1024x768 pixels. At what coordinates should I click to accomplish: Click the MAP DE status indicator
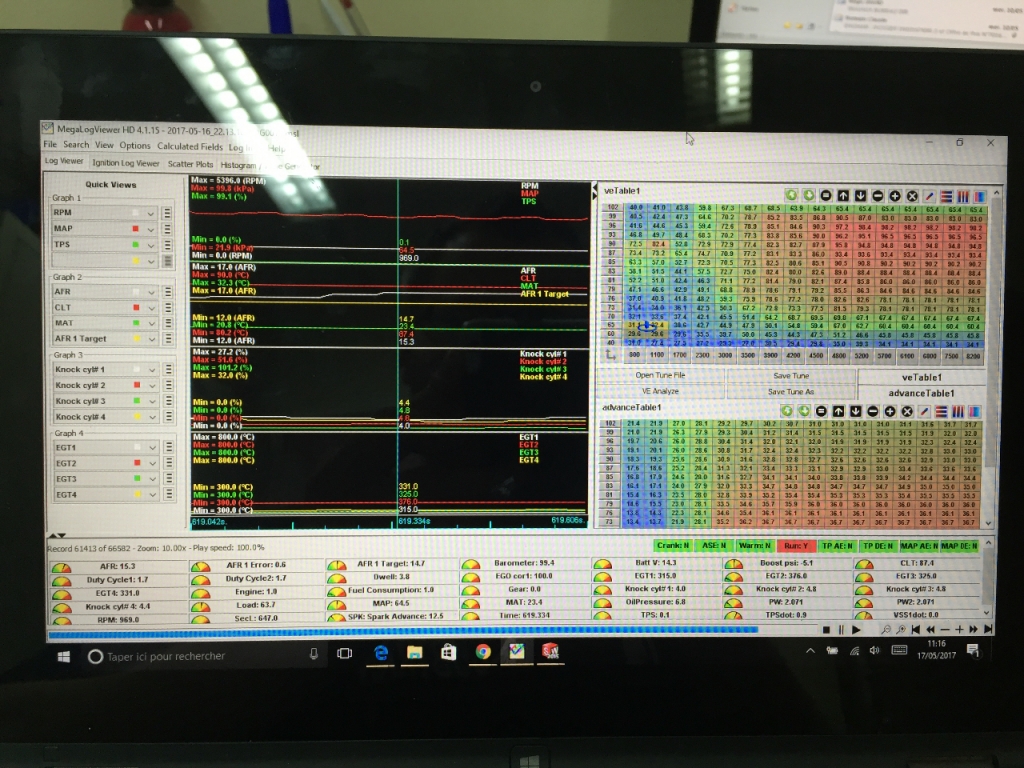959,545
